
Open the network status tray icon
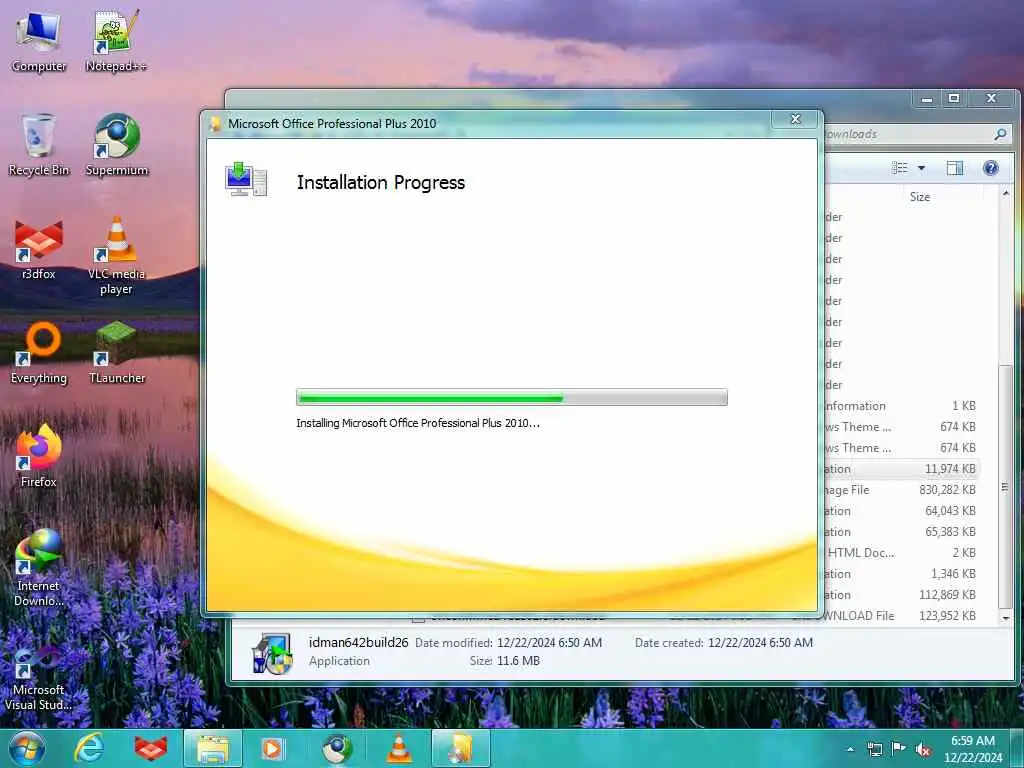pyautogui.click(x=874, y=749)
